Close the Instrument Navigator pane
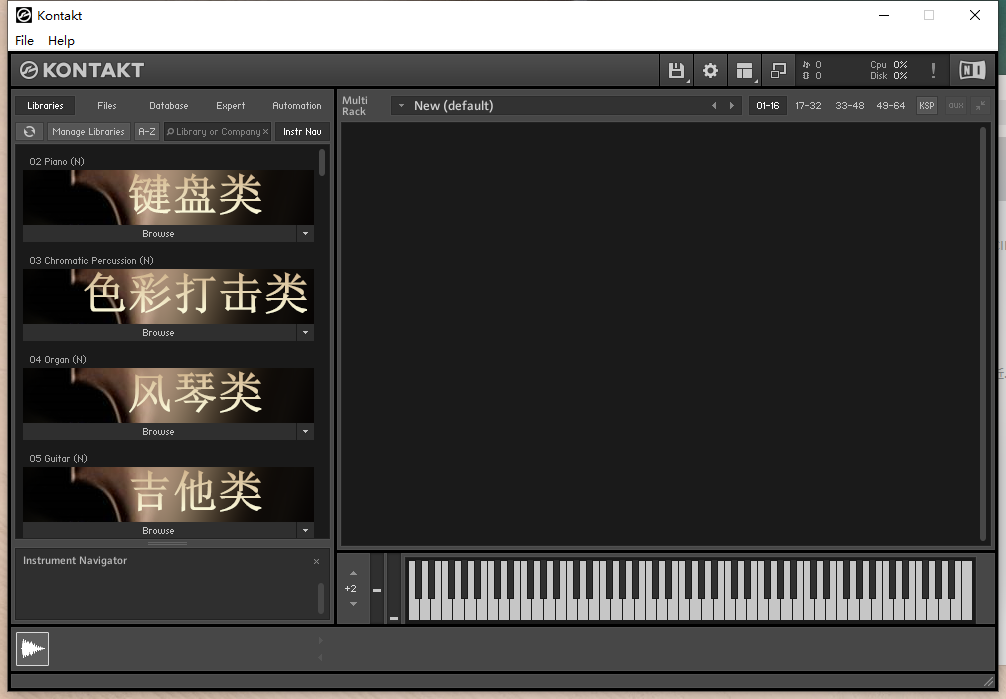 pyautogui.click(x=316, y=562)
